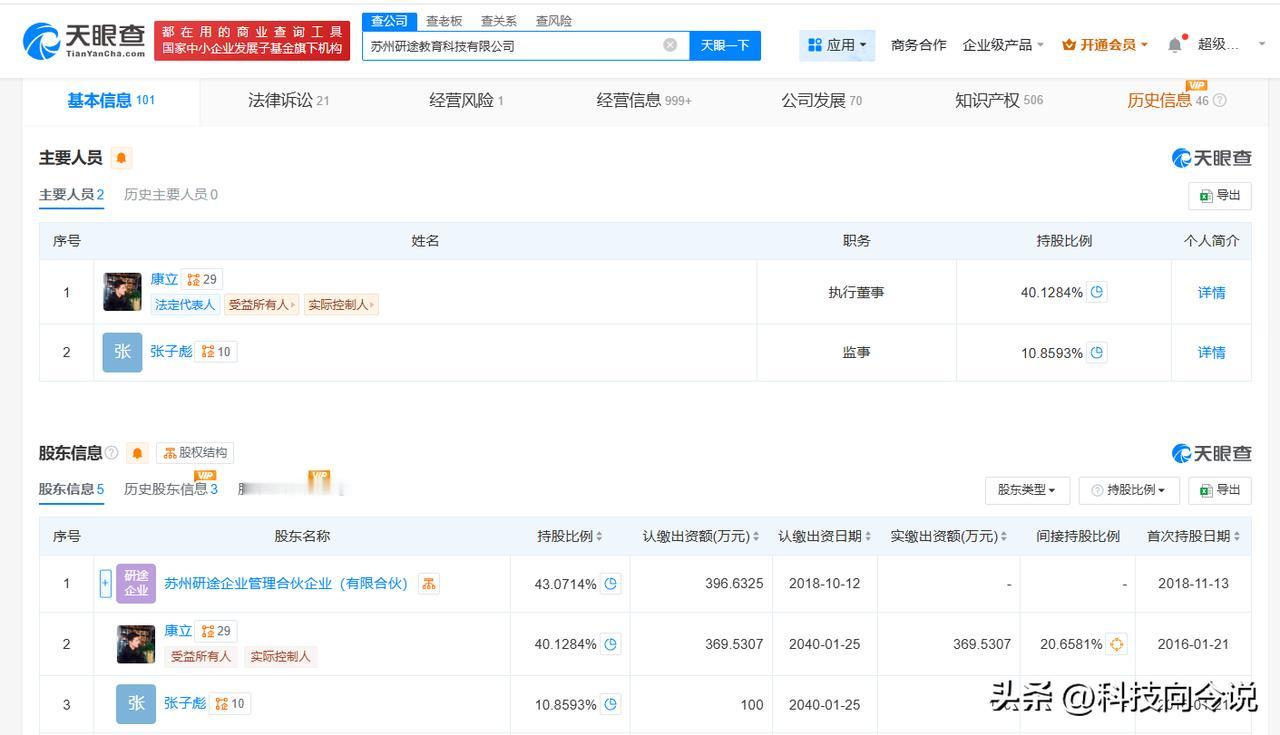Viewport: 1280px width, 735px height.
Task: Select the 历史主要人员 0 sub-tab
Action: pyautogui.click(x=171, y=195)
